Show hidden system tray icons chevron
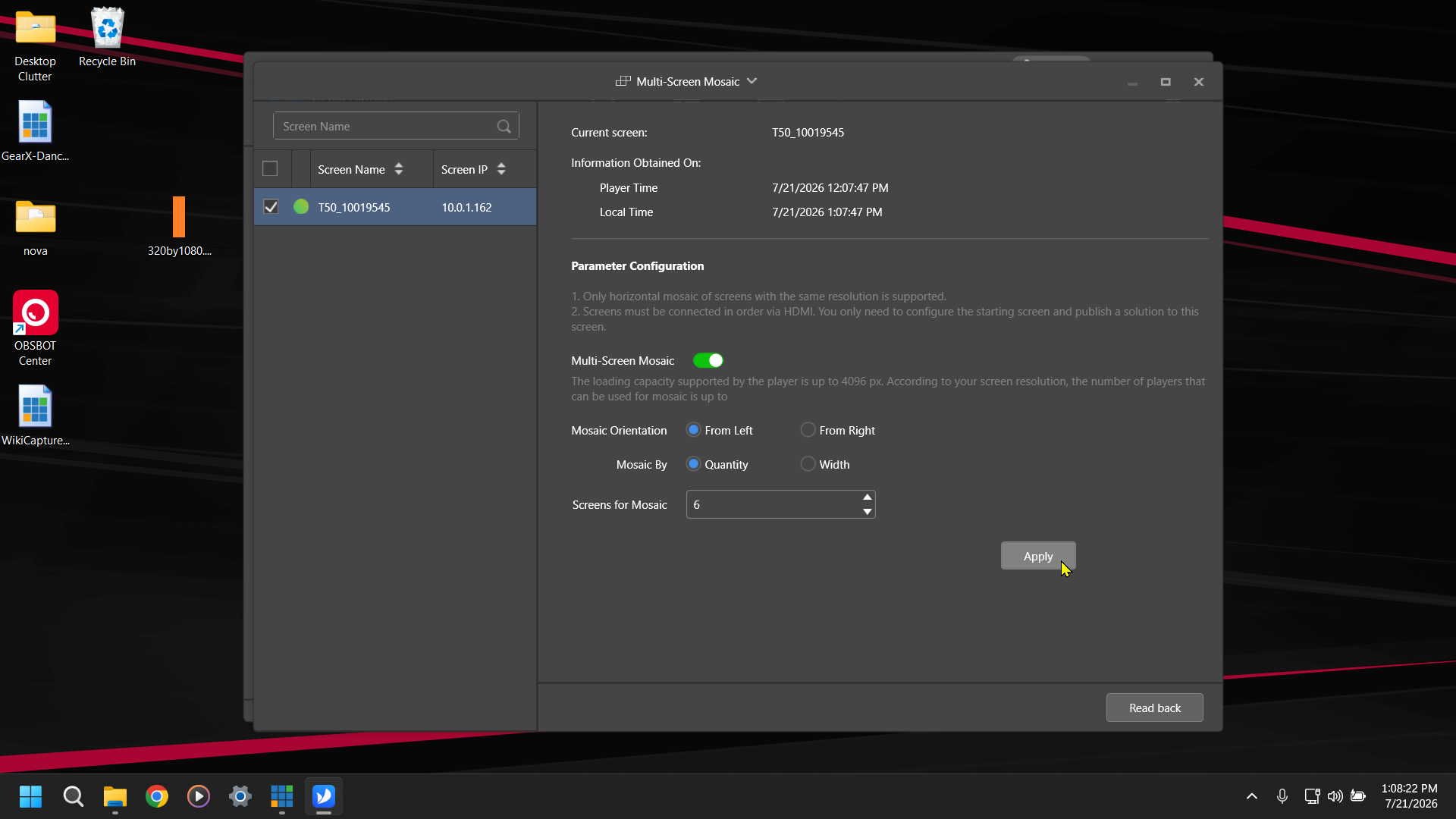 pos(1252,796)
